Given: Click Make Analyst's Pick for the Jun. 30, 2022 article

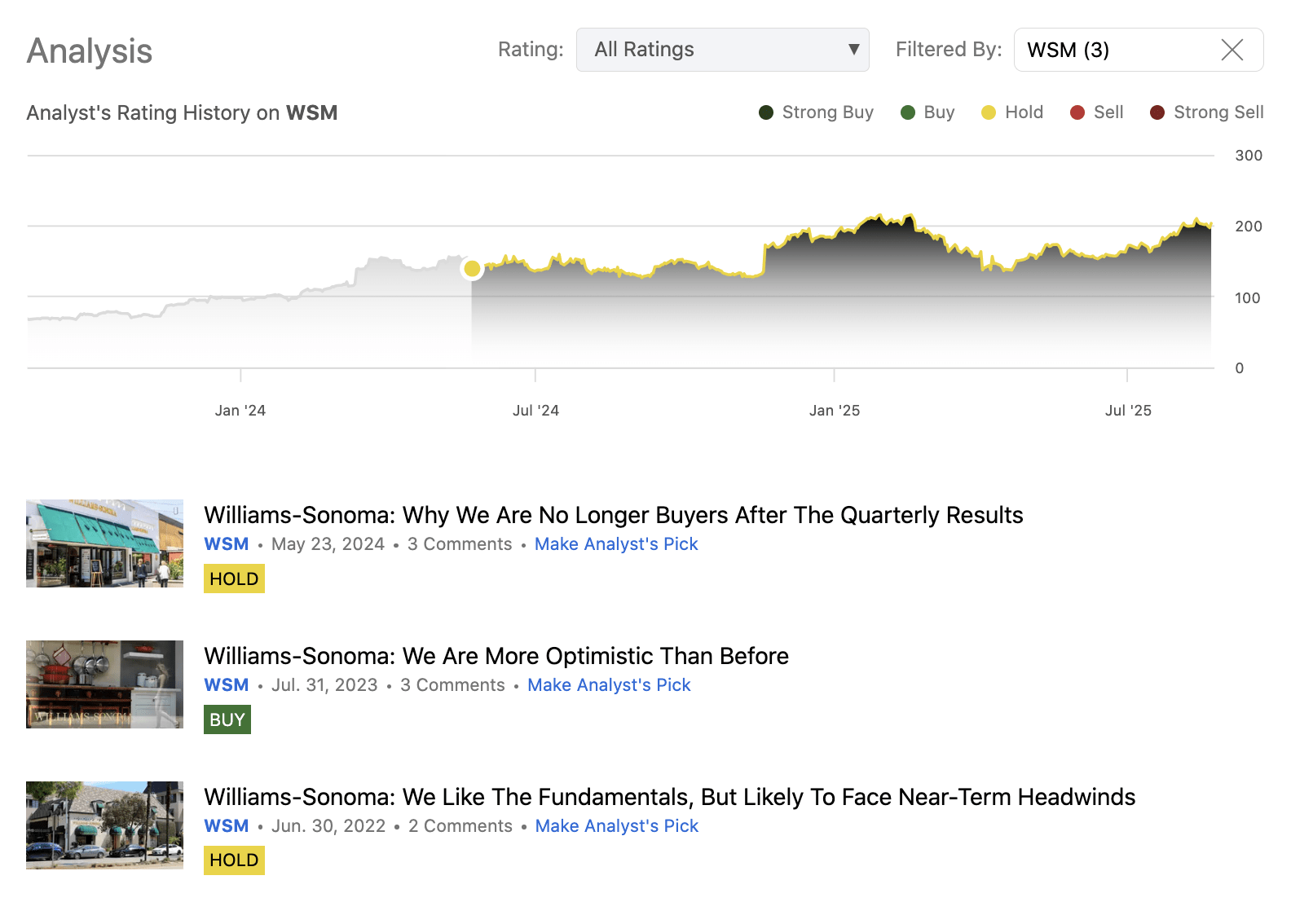Looking at the screenshot, I should coord(616,826).
